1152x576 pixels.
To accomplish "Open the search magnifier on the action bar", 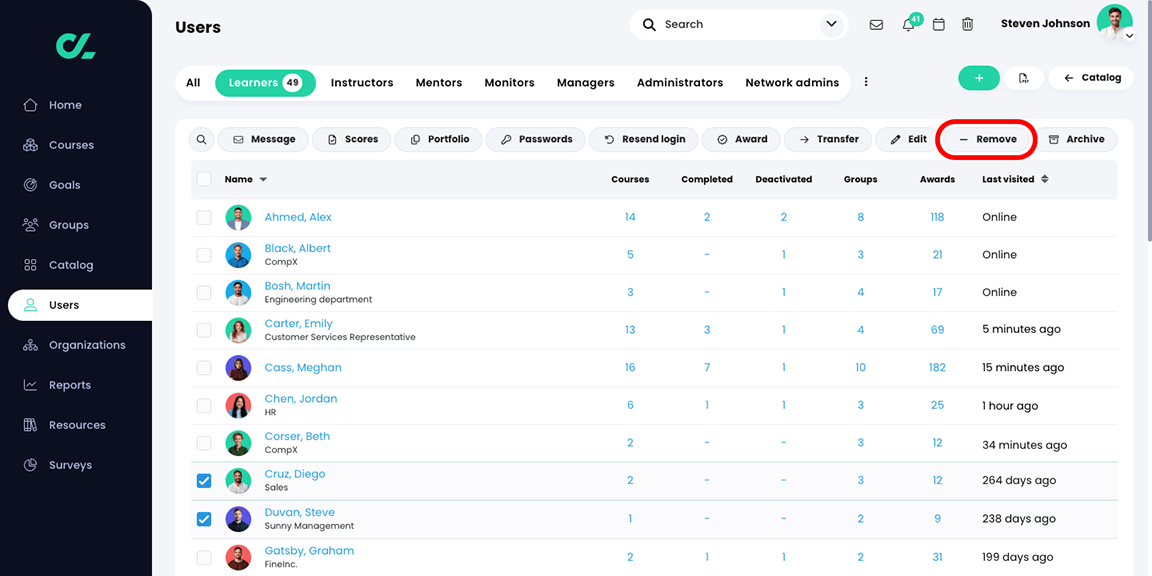I will click(x=201, y=139).
